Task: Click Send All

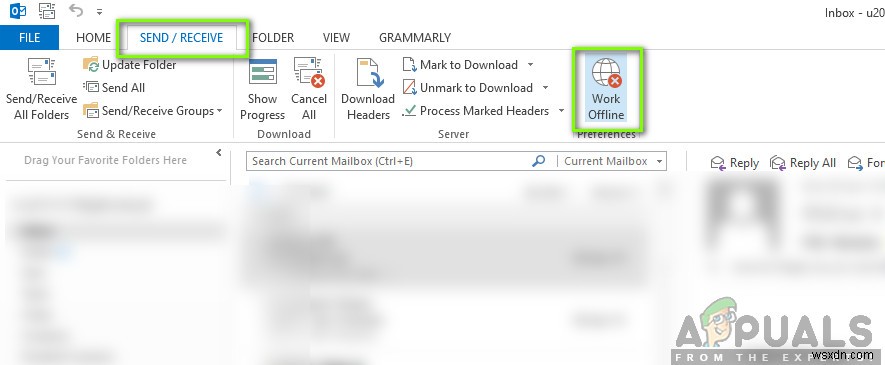Action: tap(115, 87)
